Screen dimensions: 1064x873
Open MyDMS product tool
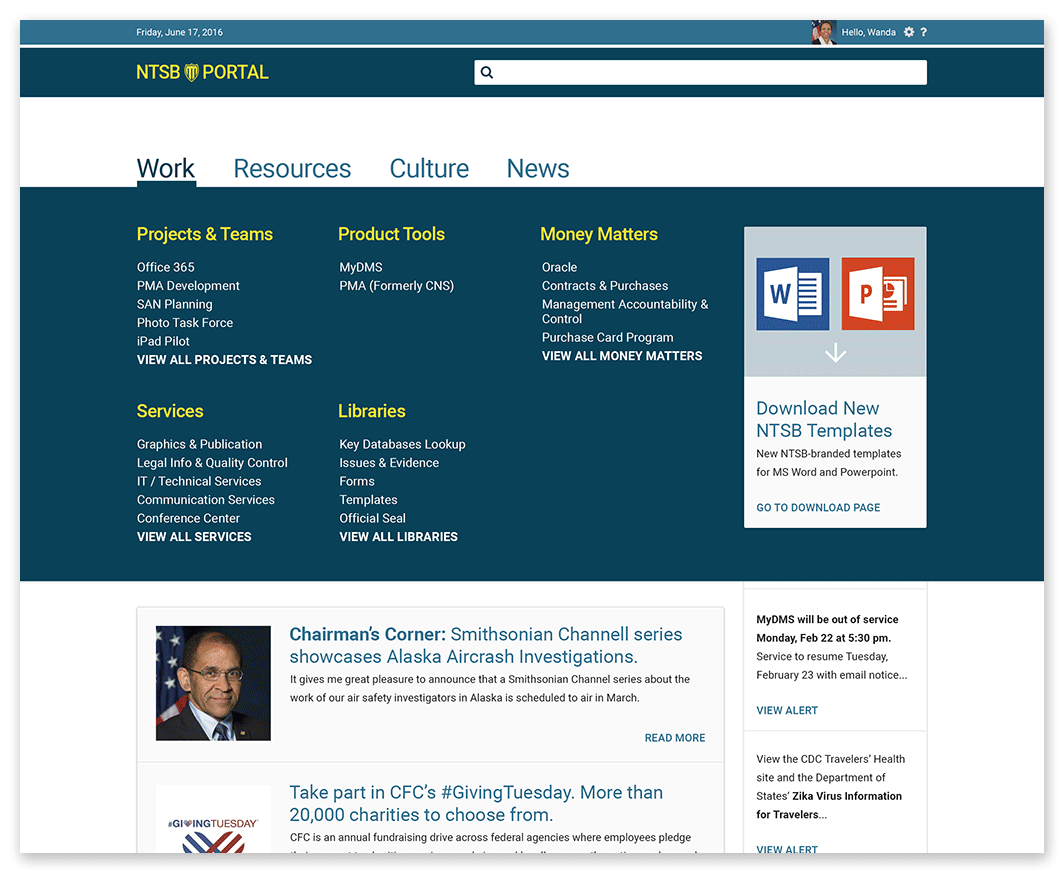pos(360,267)
